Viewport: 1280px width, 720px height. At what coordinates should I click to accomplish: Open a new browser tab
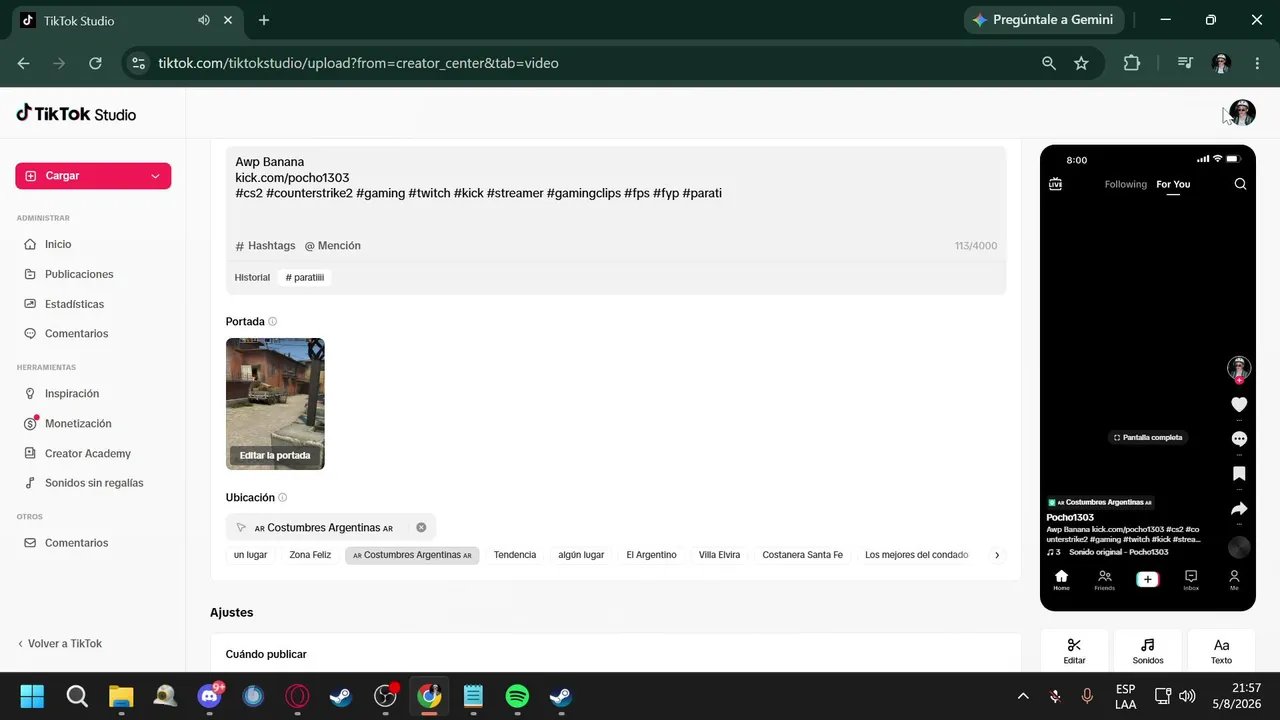264,20
